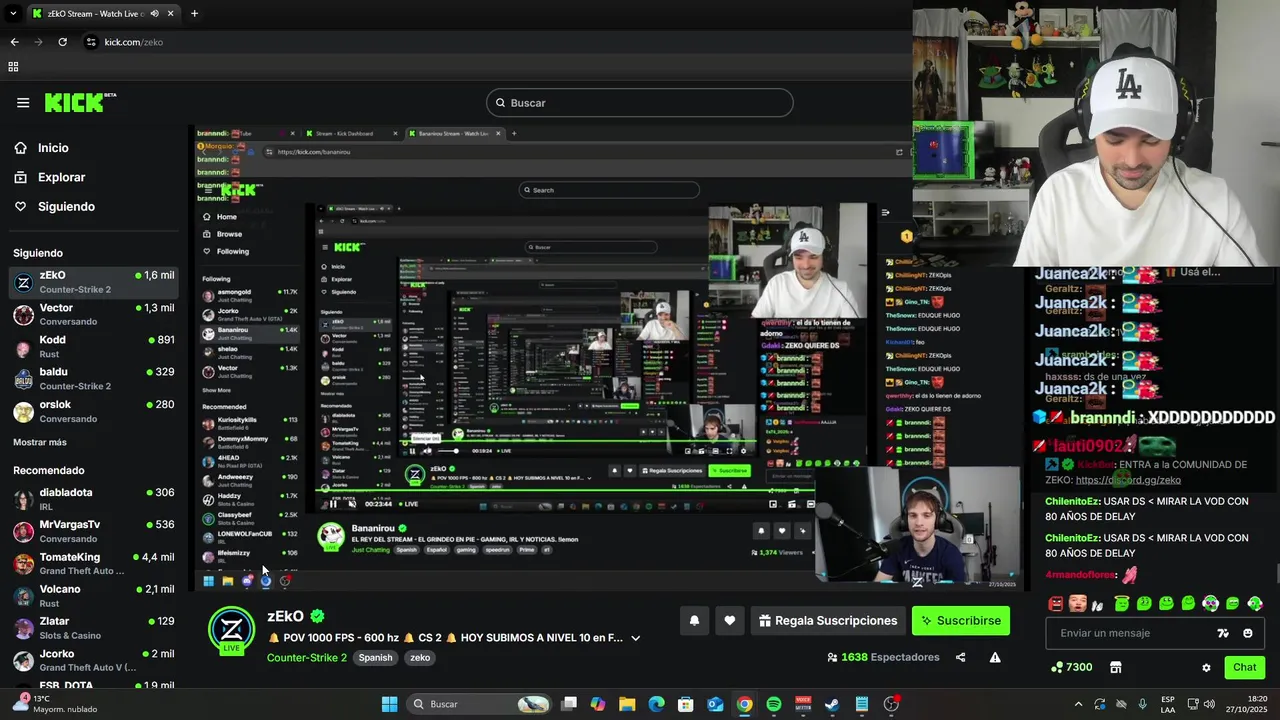1280x720 pixels.
Task: Show hidden system tray icons
Action: [x=1078, y=704]
